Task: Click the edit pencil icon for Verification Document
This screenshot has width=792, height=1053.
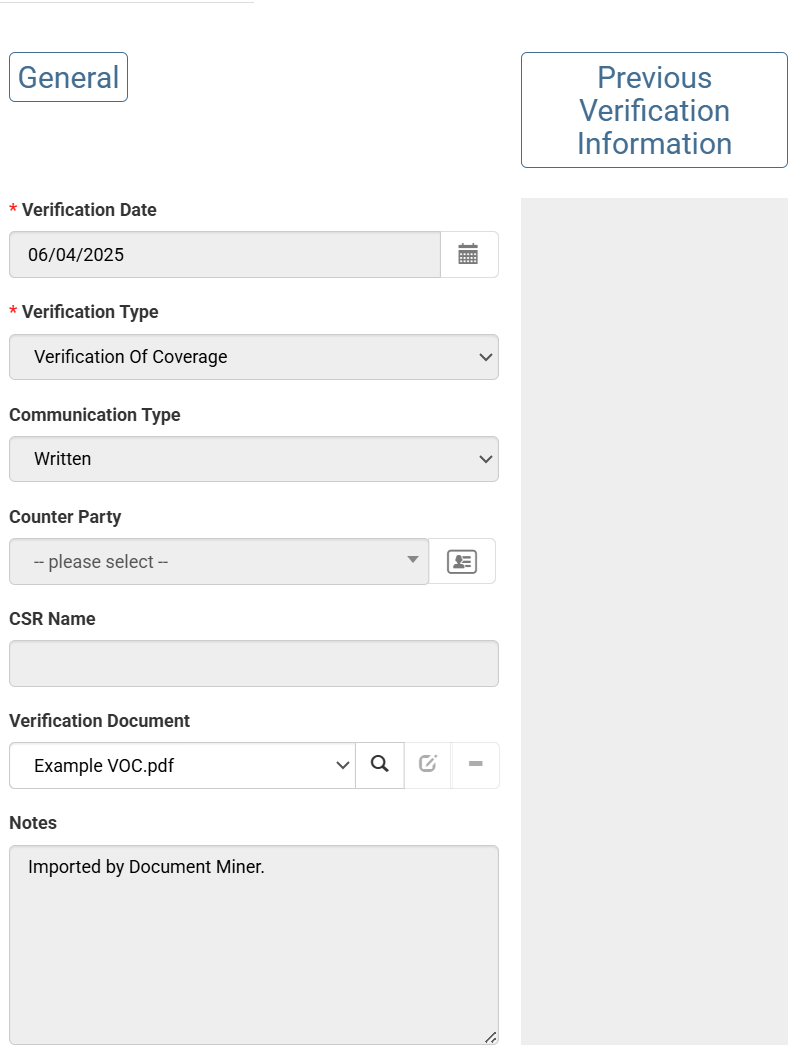Action: pos(428,765)
